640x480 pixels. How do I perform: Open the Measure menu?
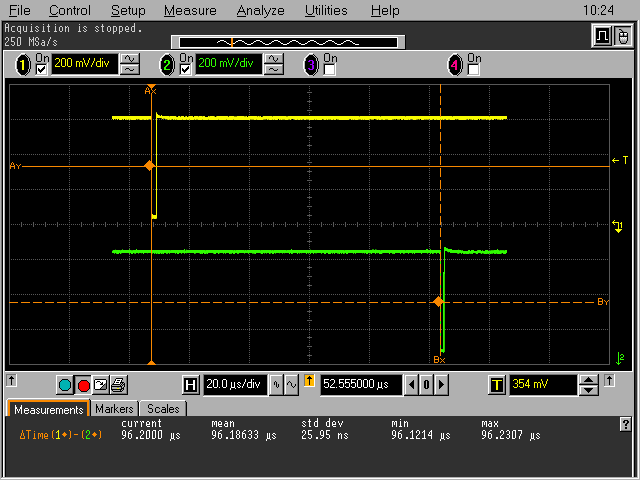tap(190, 10)
